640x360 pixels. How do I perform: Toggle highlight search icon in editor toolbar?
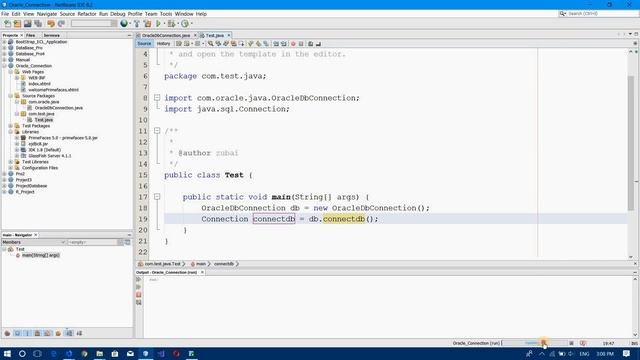234,44
